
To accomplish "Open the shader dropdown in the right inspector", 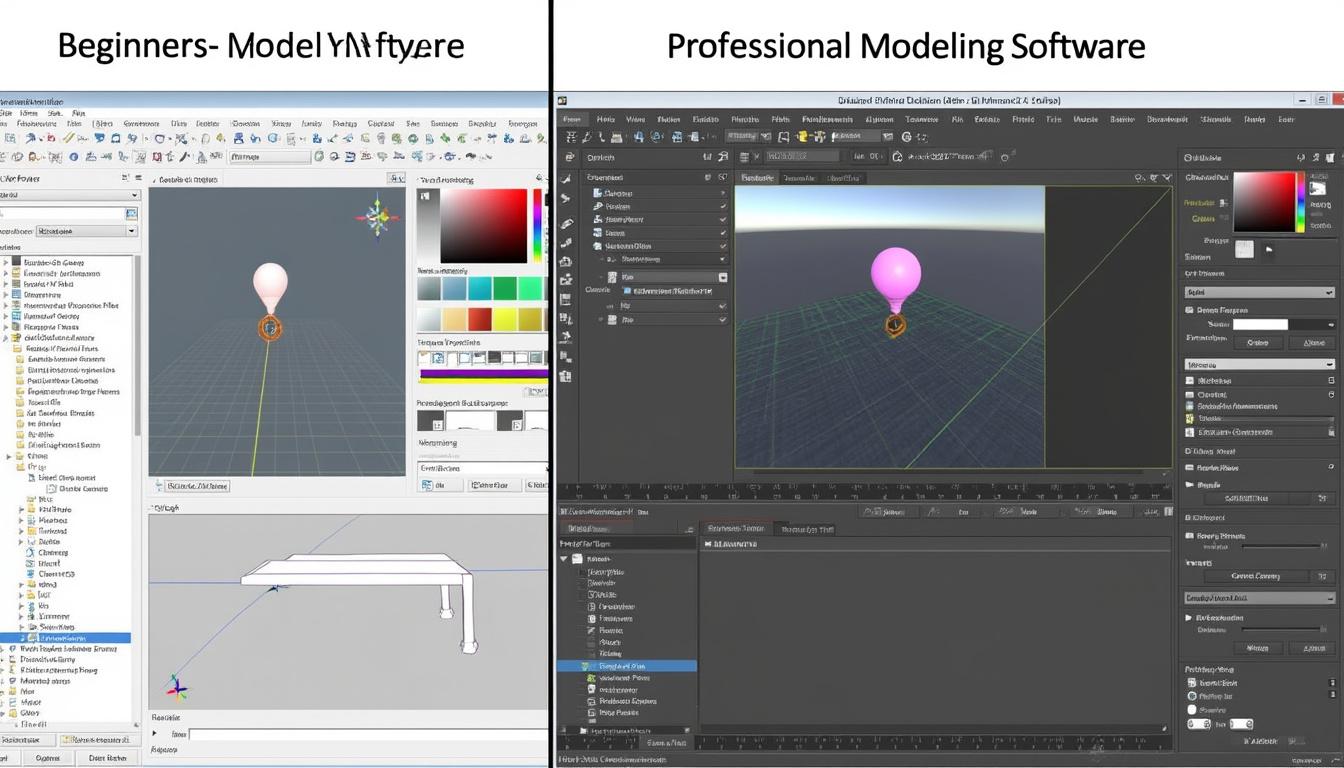I will click(1260, 291).
